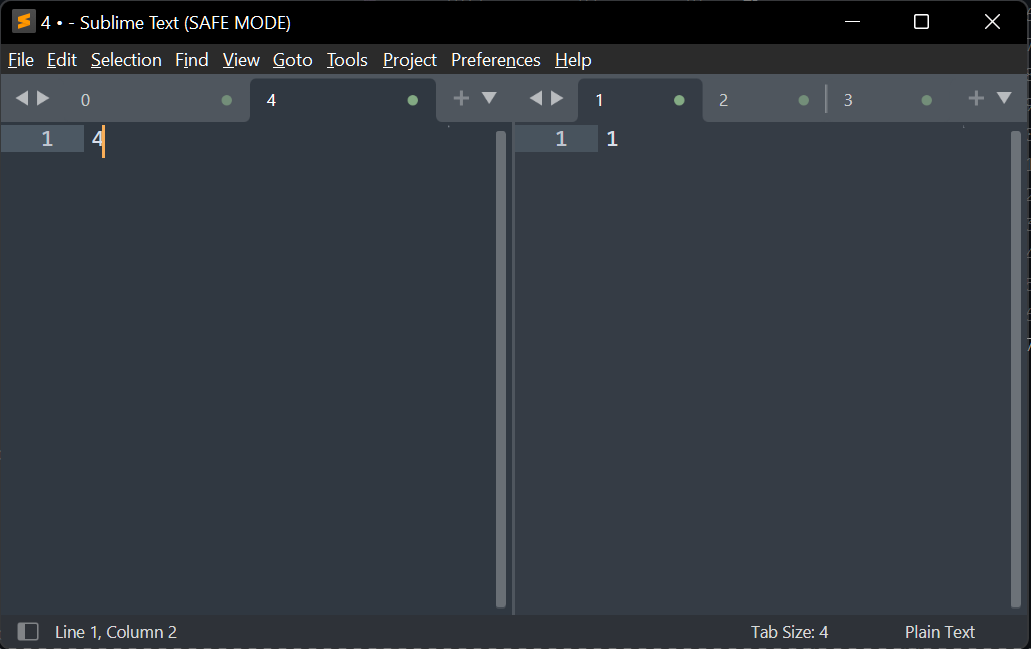This screenshot has width=1031, height=649.
Task: Click the next-tab arrow in right pane
Action: click(x=556, y=98)
